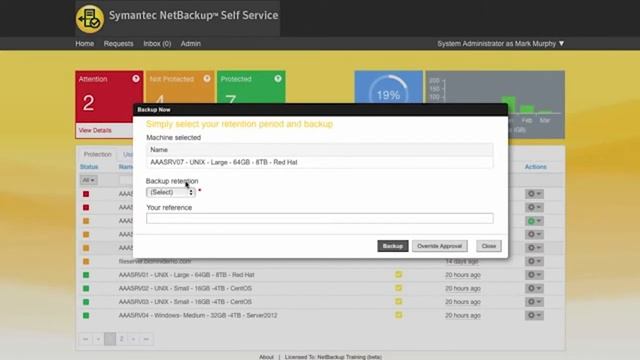This screenshot has height=360, width=640.
Task: Go to page 2 in the pager
Action: click(x=121, y=339)
